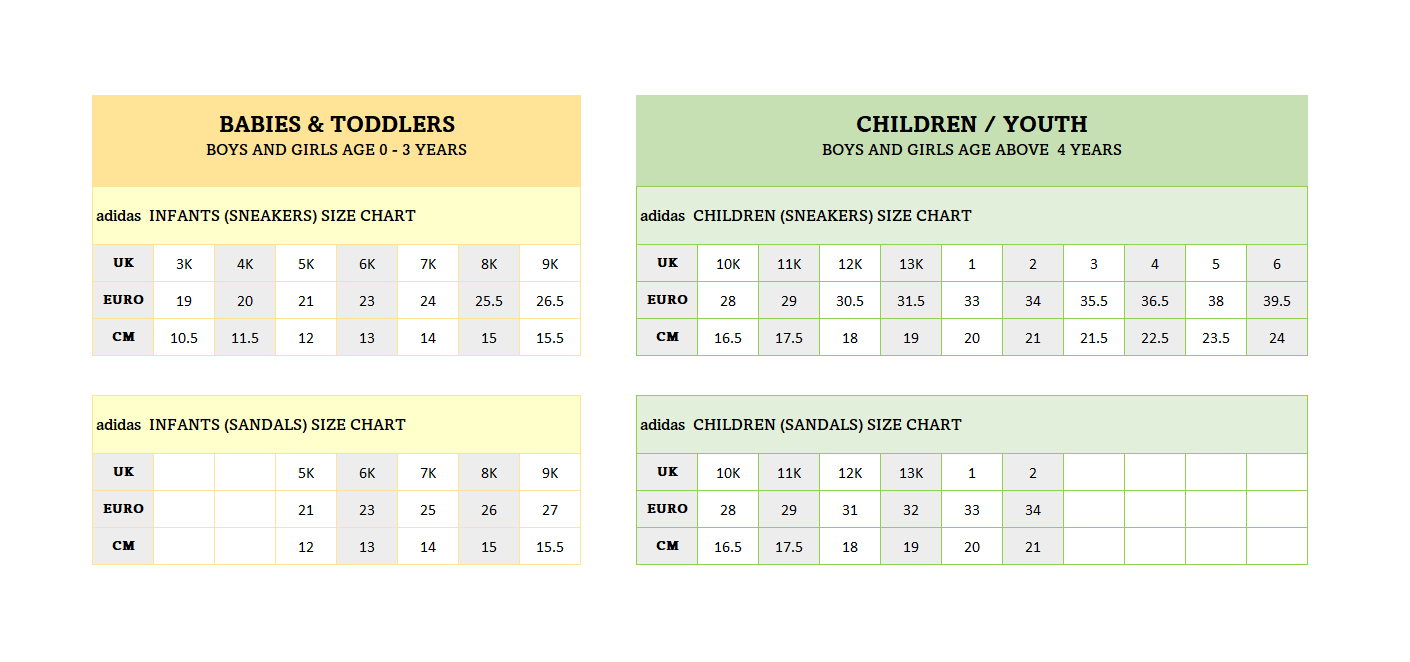Click the BABIES & TODDLERS heading
The width and height of the screenshot is (1410, 662).
pyautogui.click(x=337, y=124)
